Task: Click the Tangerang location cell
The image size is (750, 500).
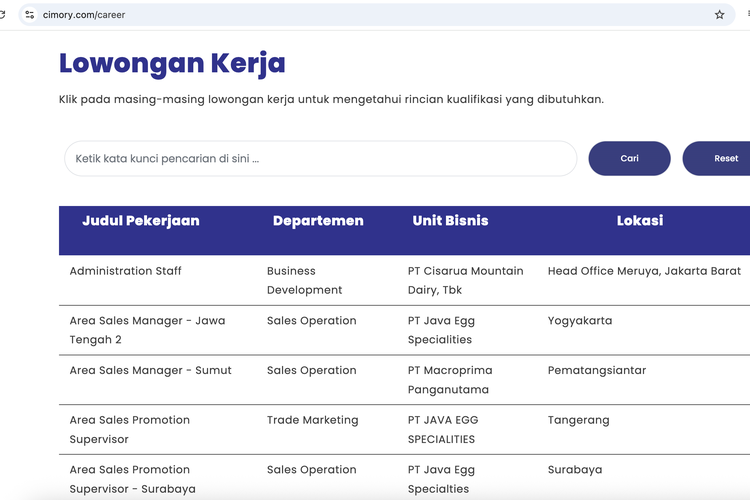Action: pyautogui.click(x=578, y=420)
